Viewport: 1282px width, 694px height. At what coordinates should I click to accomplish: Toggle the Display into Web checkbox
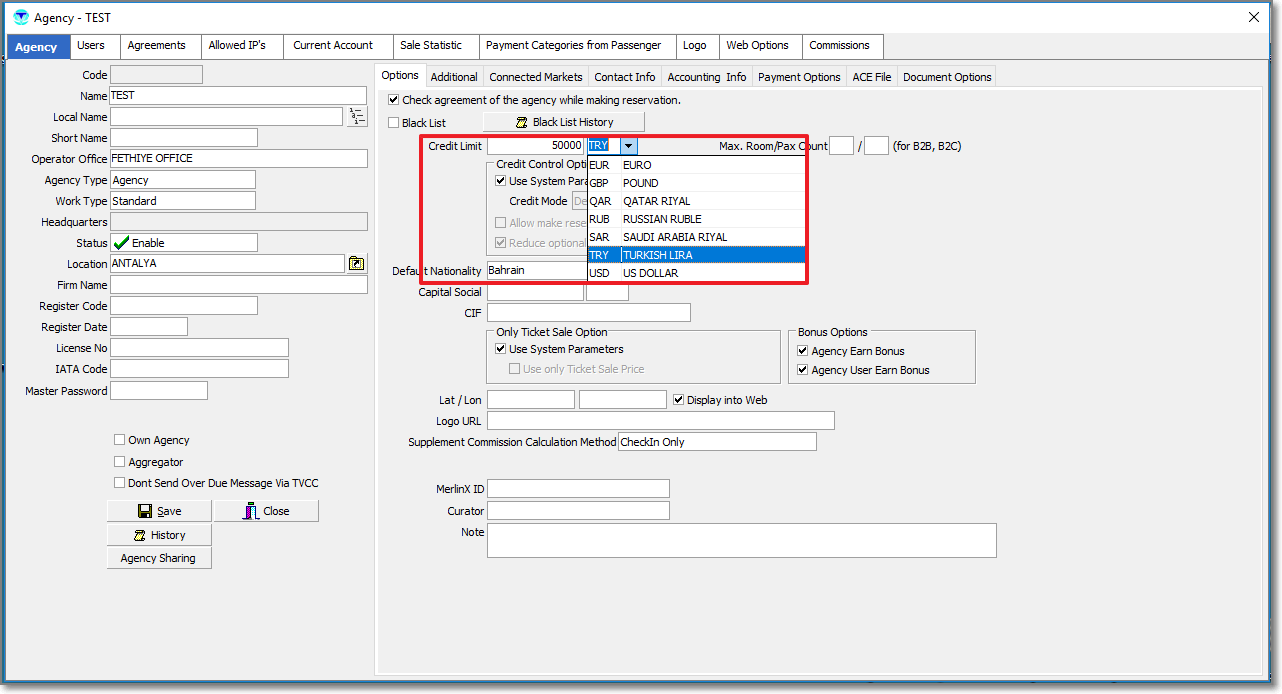click(679, 400)
